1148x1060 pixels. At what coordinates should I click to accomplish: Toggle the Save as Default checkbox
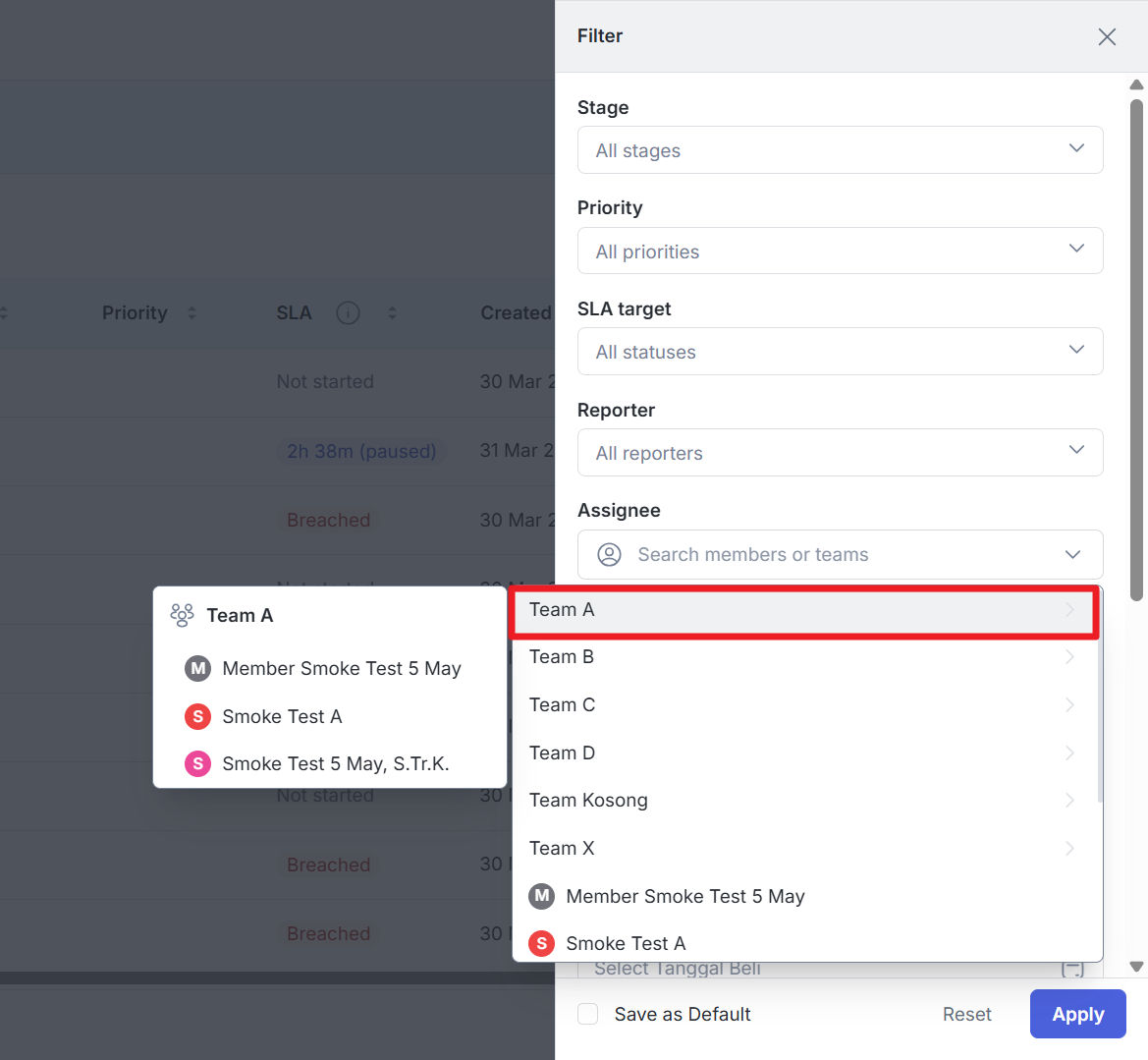pos(588,1014)
